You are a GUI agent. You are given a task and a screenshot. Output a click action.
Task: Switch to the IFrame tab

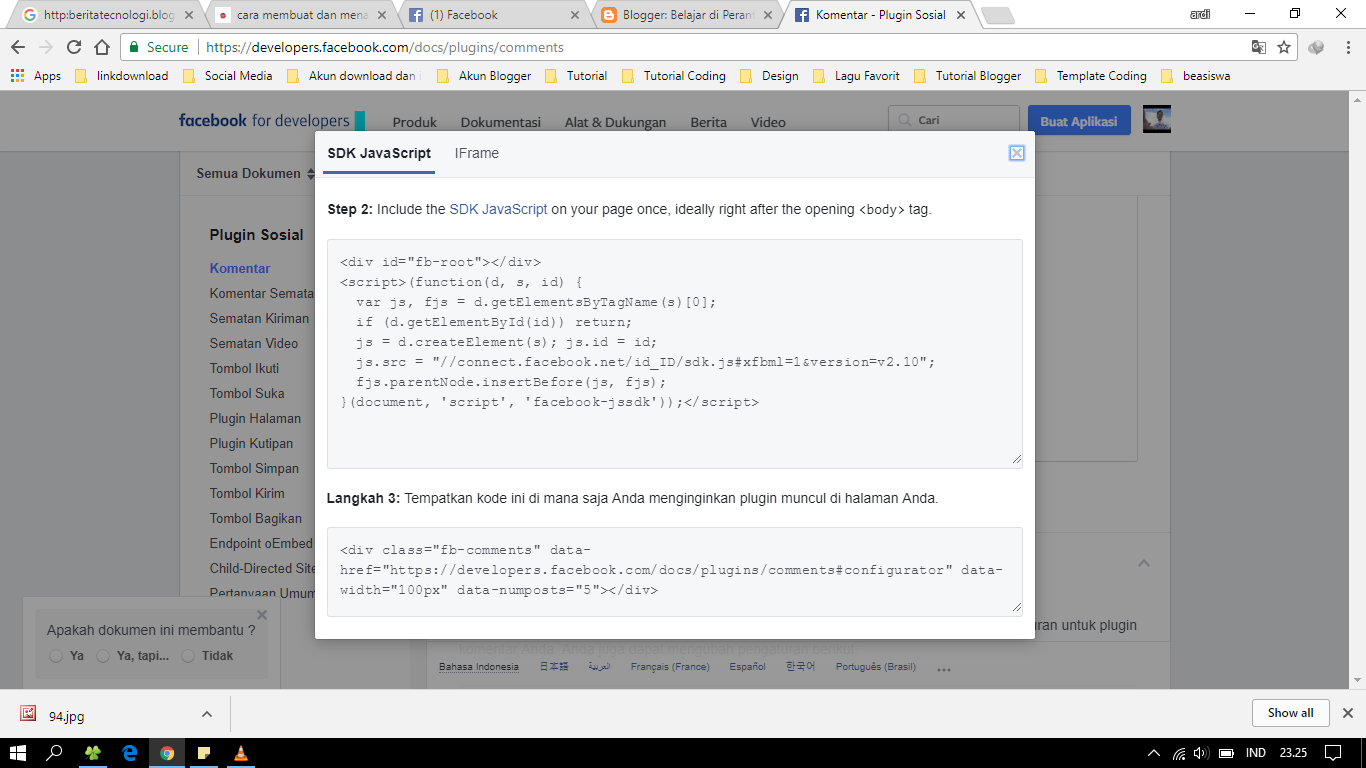point(477,153)
